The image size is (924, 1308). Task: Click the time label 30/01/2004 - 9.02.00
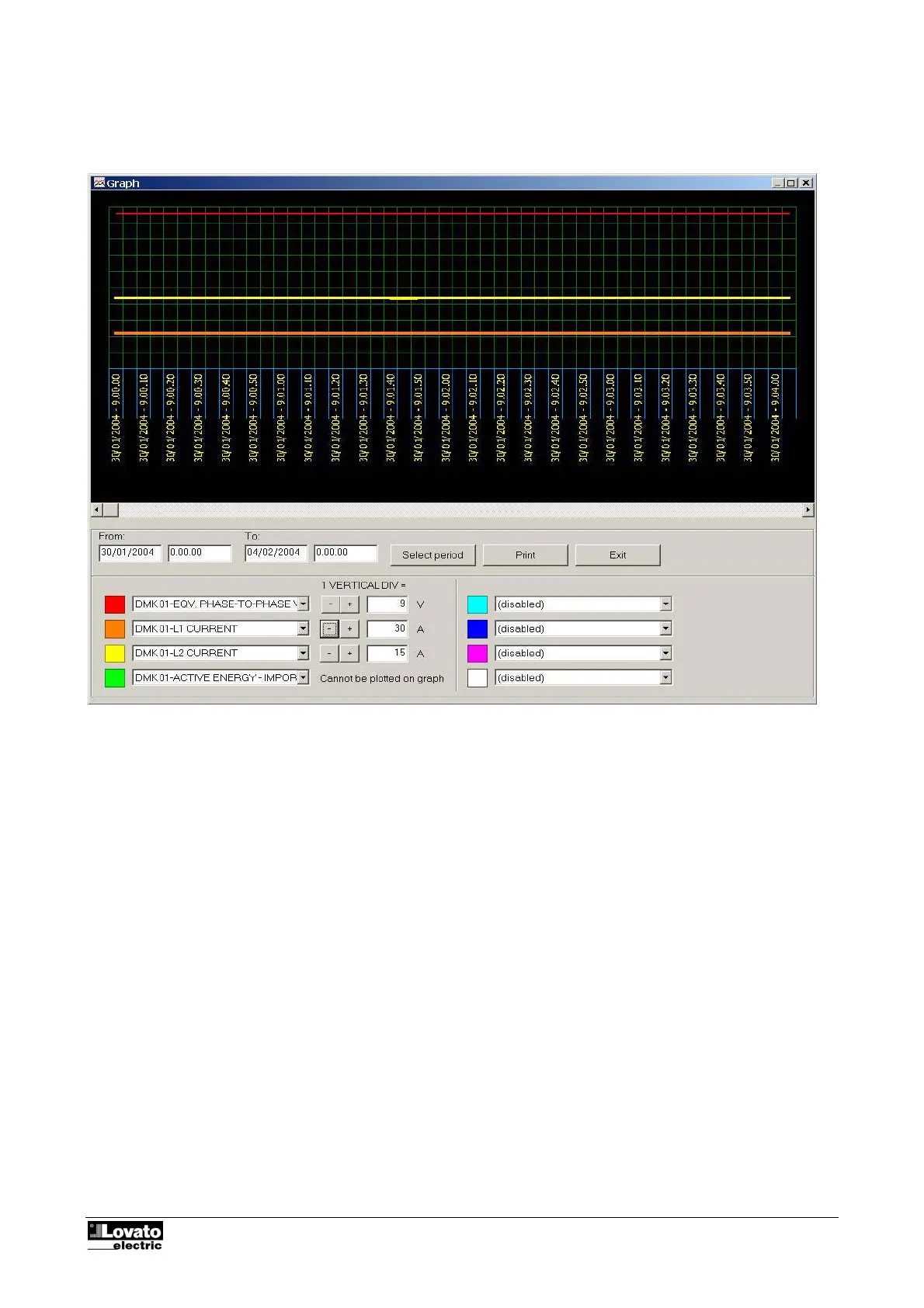pos(446,418)
